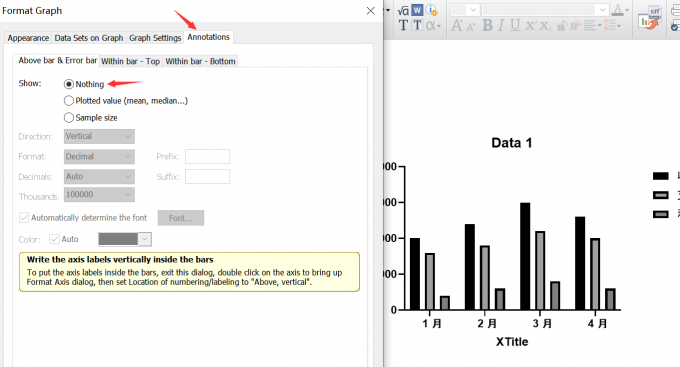This screenshot has height=367, width=680.
Task: Decrease font size with small A icon
Action: click(x=471, y=27)
